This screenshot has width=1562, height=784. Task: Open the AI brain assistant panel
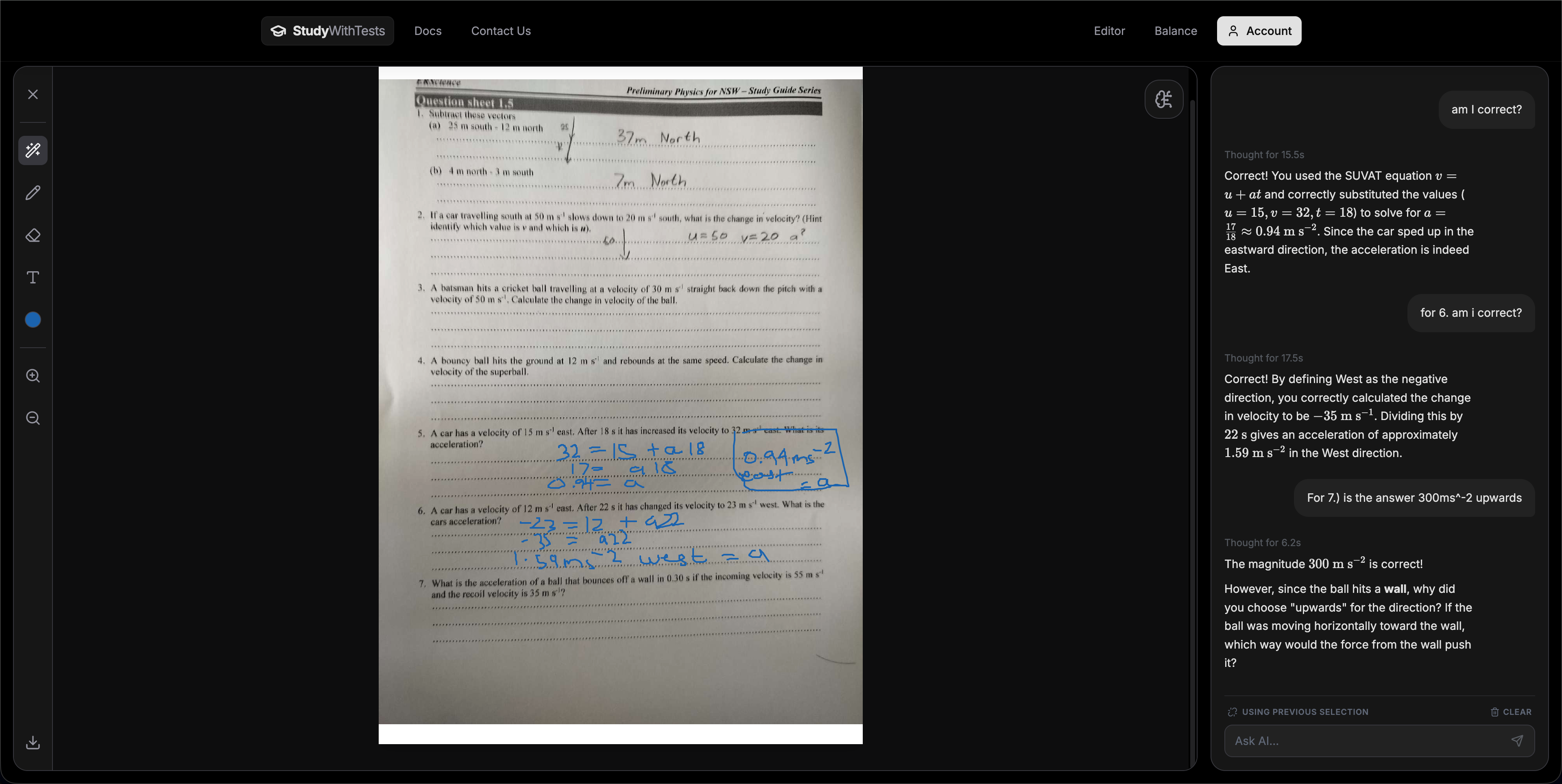click(1164, 99)
